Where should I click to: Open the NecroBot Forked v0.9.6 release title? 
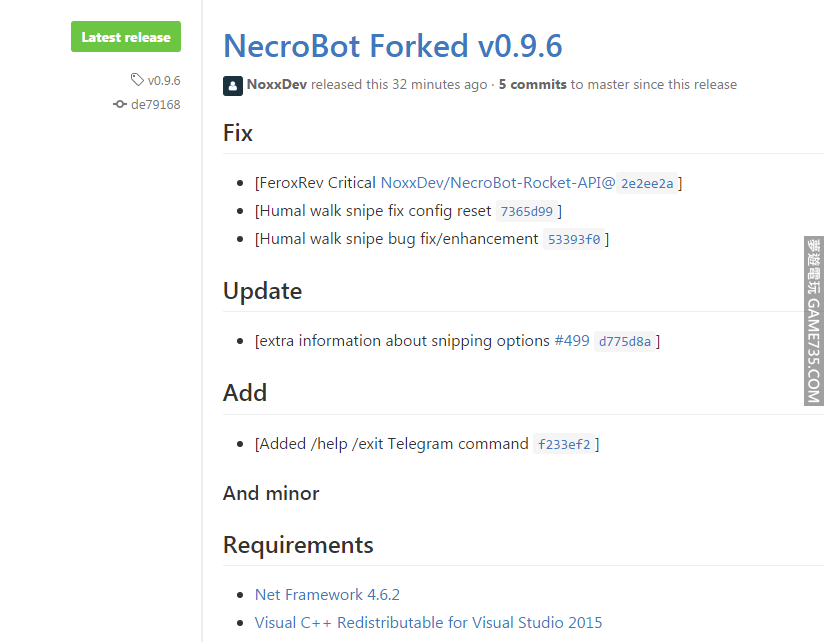pyautogui.click(x=392, y=45)
